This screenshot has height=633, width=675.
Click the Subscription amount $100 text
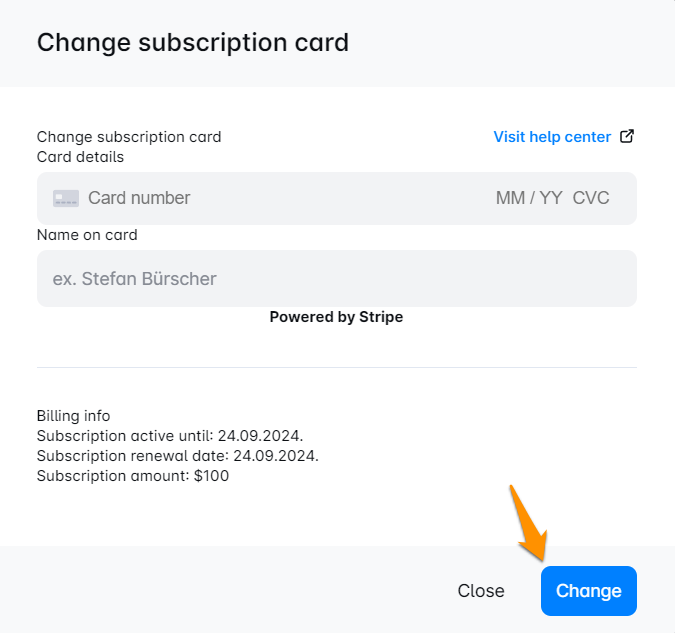[133, 476]
